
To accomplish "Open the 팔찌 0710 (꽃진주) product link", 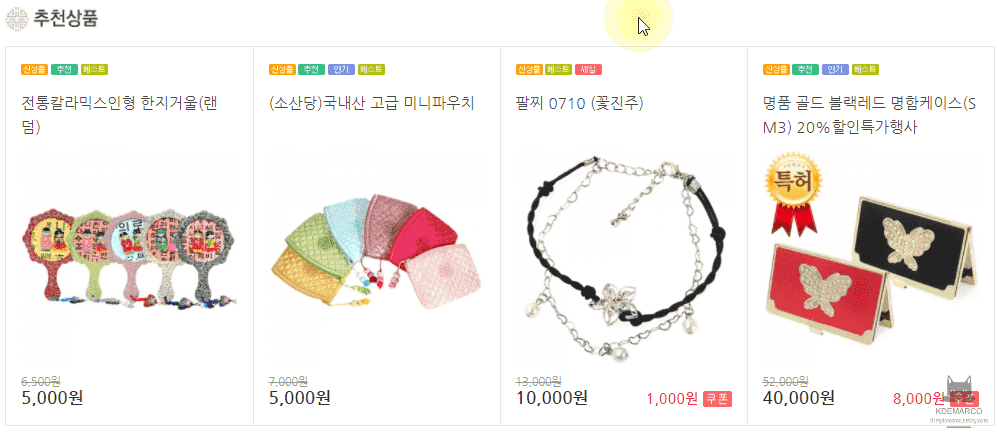I will (x=579, y=103).
